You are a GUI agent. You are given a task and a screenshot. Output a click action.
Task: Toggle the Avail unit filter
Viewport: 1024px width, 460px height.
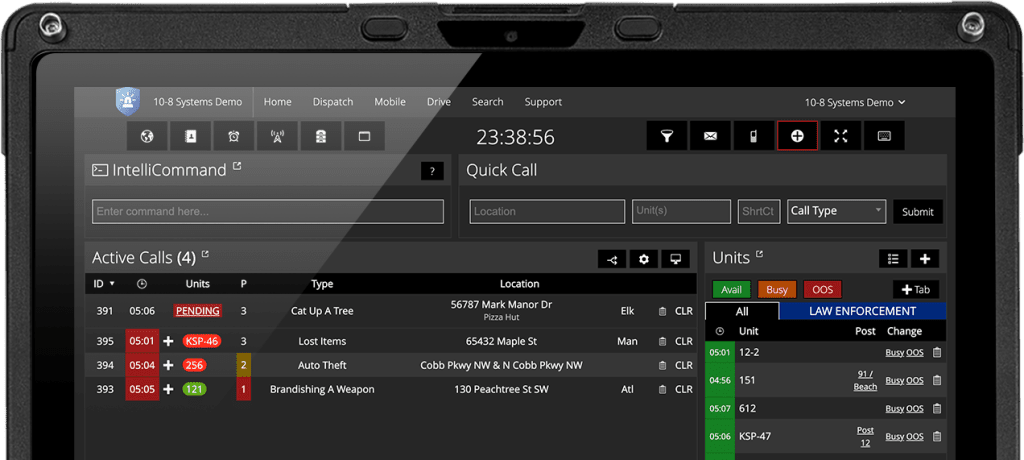coord(731,289)
